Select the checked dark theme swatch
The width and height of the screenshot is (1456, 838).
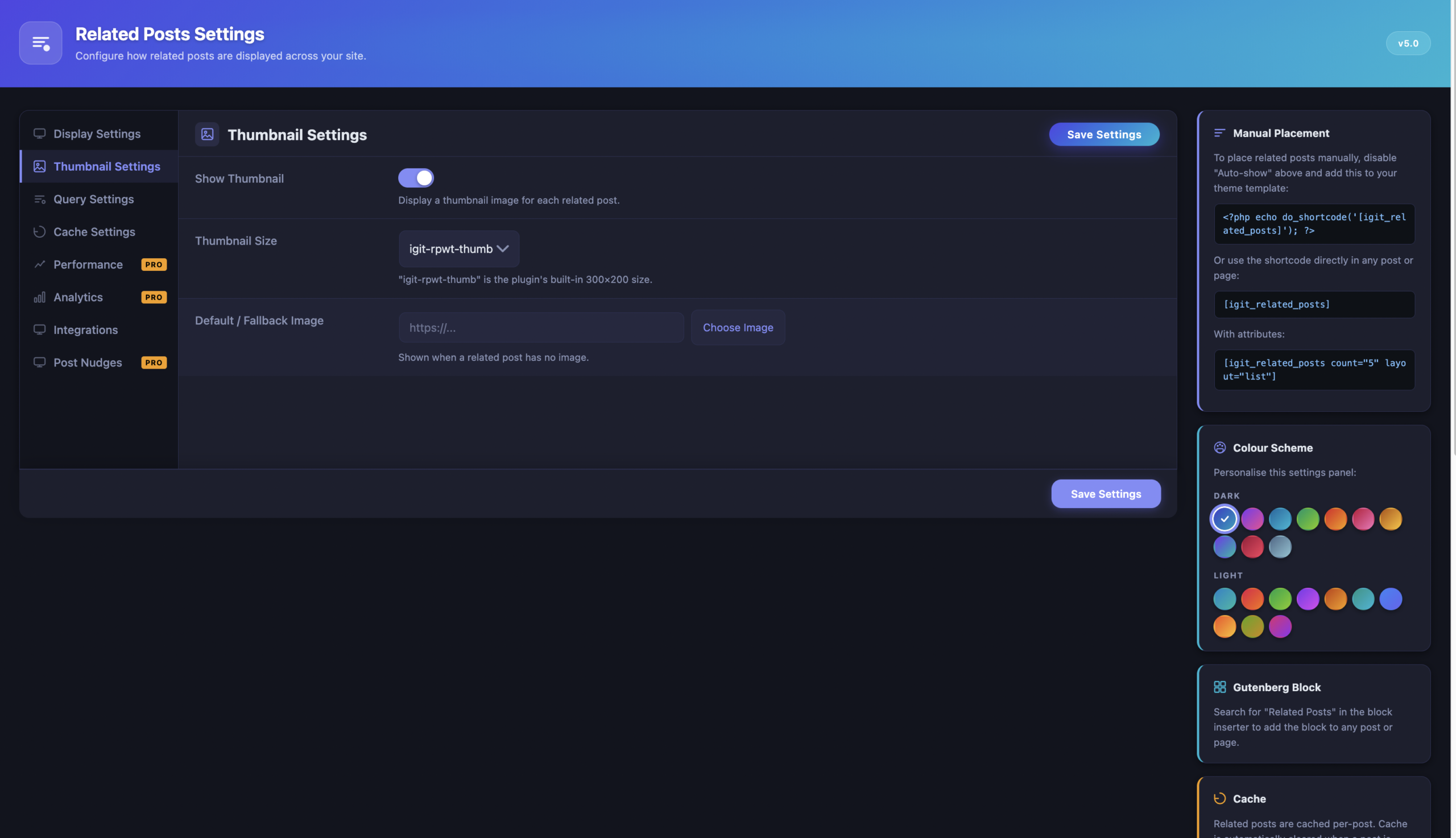[x=1224, y=519]
